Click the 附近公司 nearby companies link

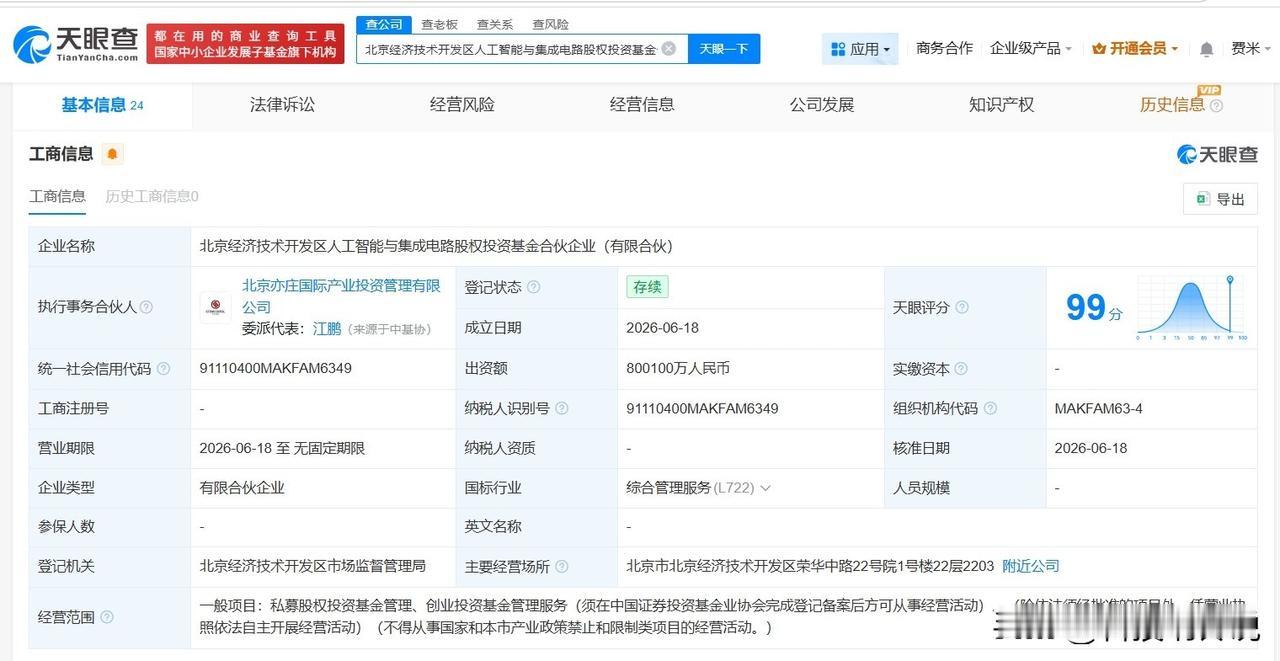[x=1031, y=567]
